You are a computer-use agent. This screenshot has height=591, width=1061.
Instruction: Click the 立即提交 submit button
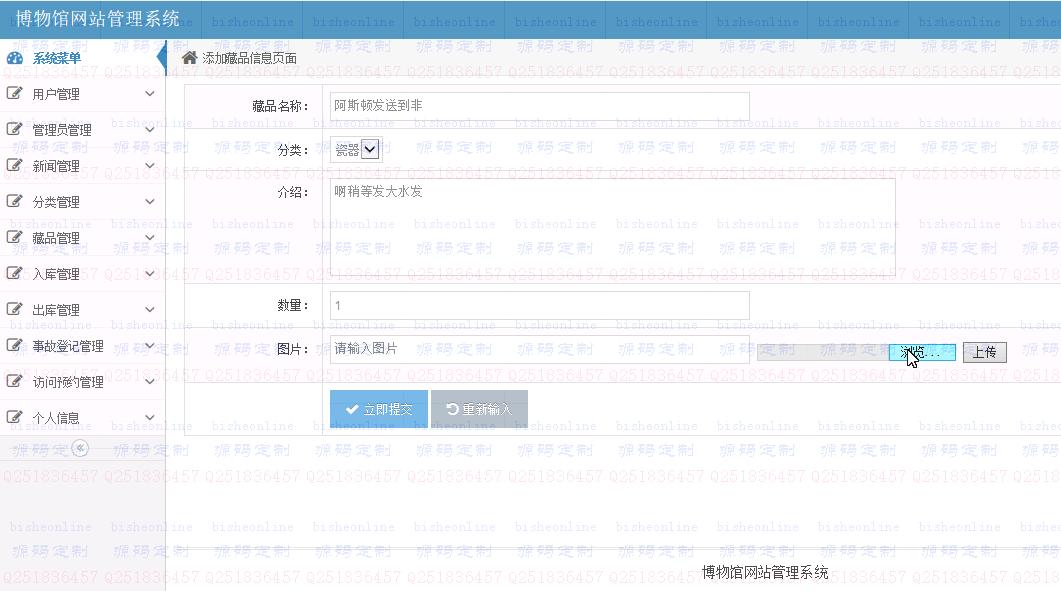379,409
